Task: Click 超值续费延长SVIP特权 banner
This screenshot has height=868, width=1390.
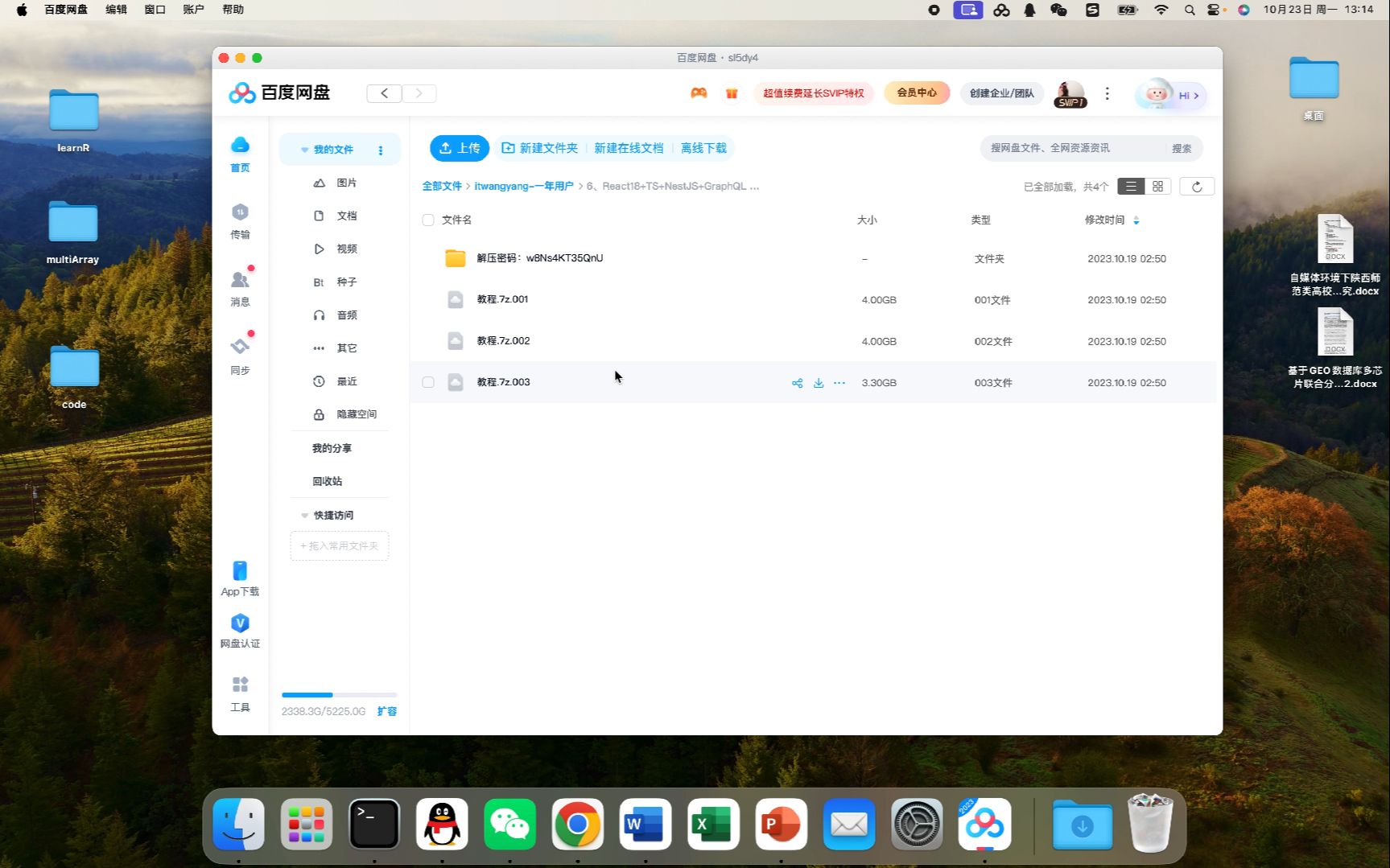Action: tap(814, 93)
